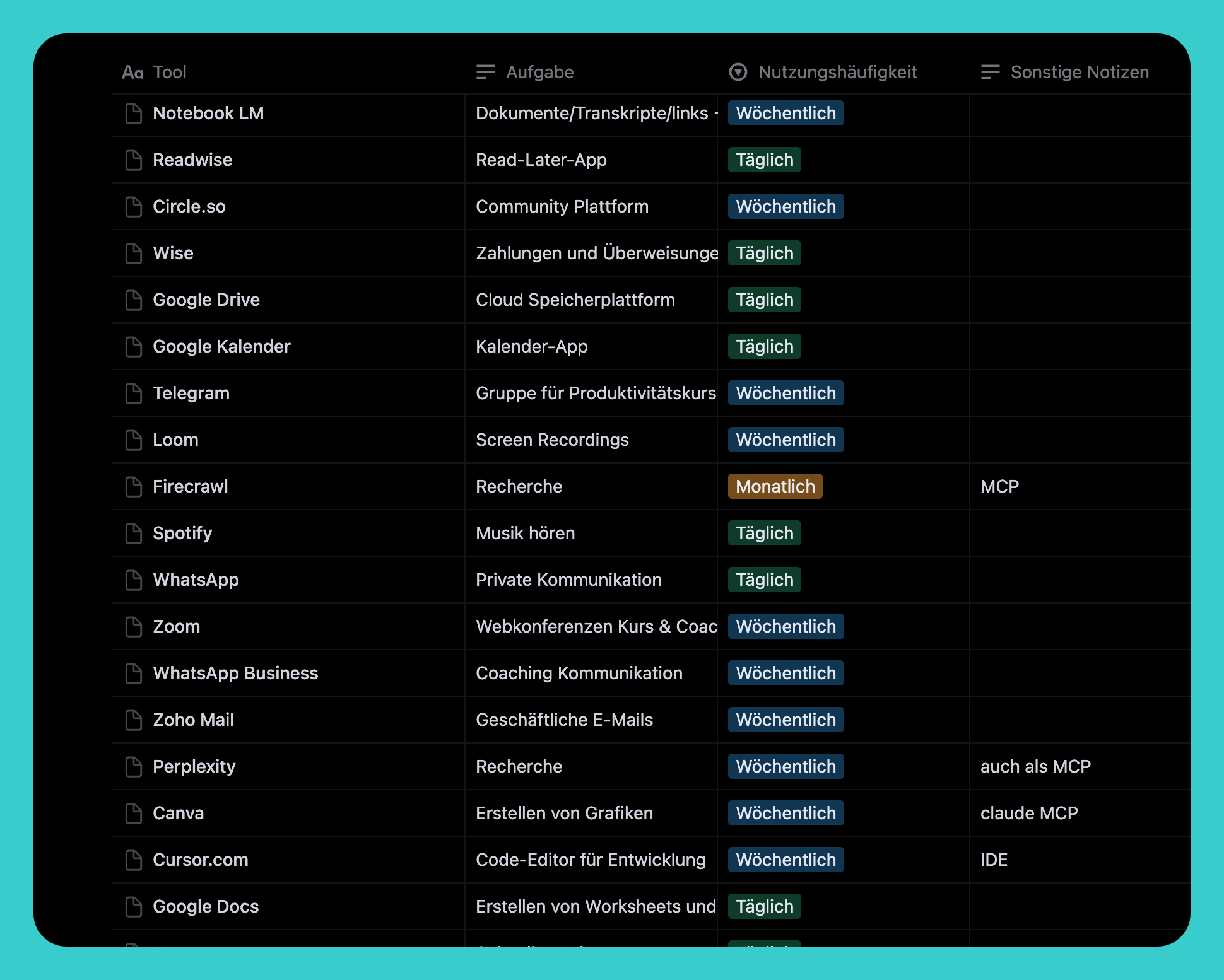
Task: Select the 'MCP' note in Firecrawl row
Action: [x=1080, y=487]
